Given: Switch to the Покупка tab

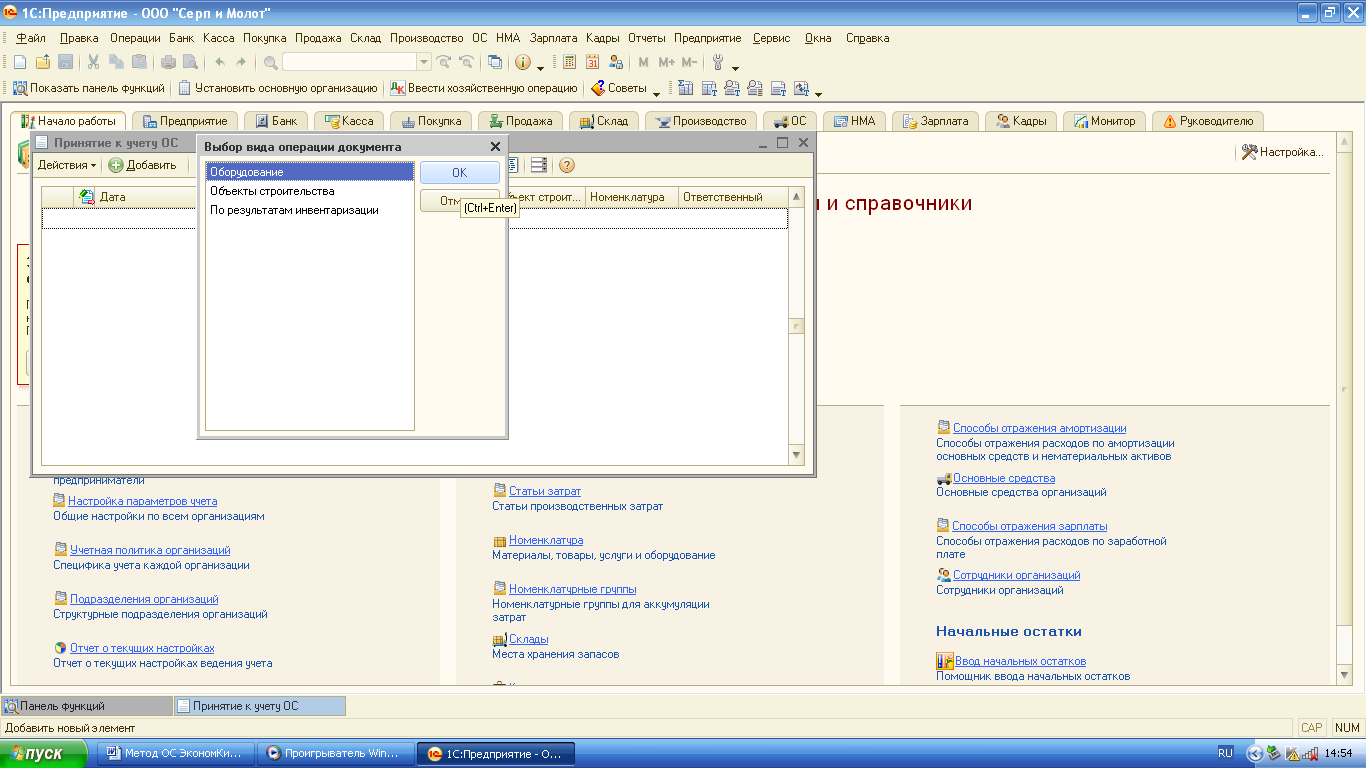Looking at the screenshot, I should [x=432, y=121].
